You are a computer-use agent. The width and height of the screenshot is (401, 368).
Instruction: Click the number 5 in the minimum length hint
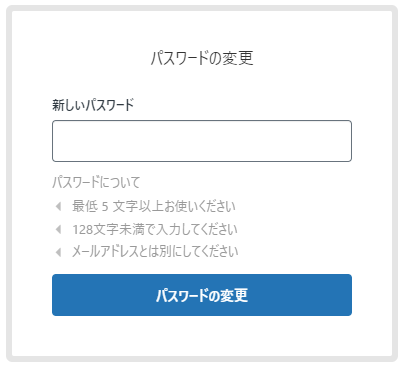click(x=105, y=207)
